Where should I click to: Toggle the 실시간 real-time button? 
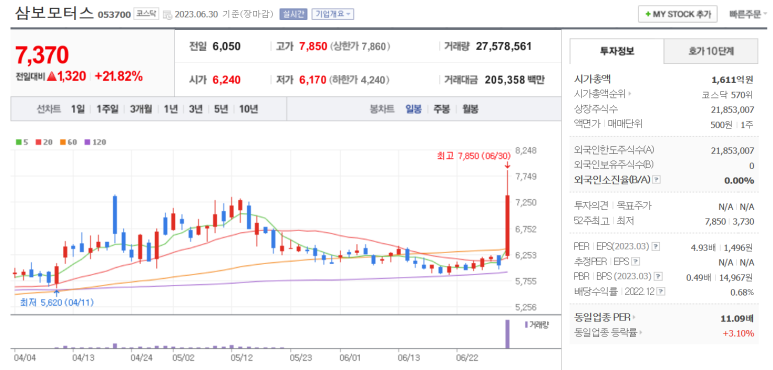click(293, 14)
